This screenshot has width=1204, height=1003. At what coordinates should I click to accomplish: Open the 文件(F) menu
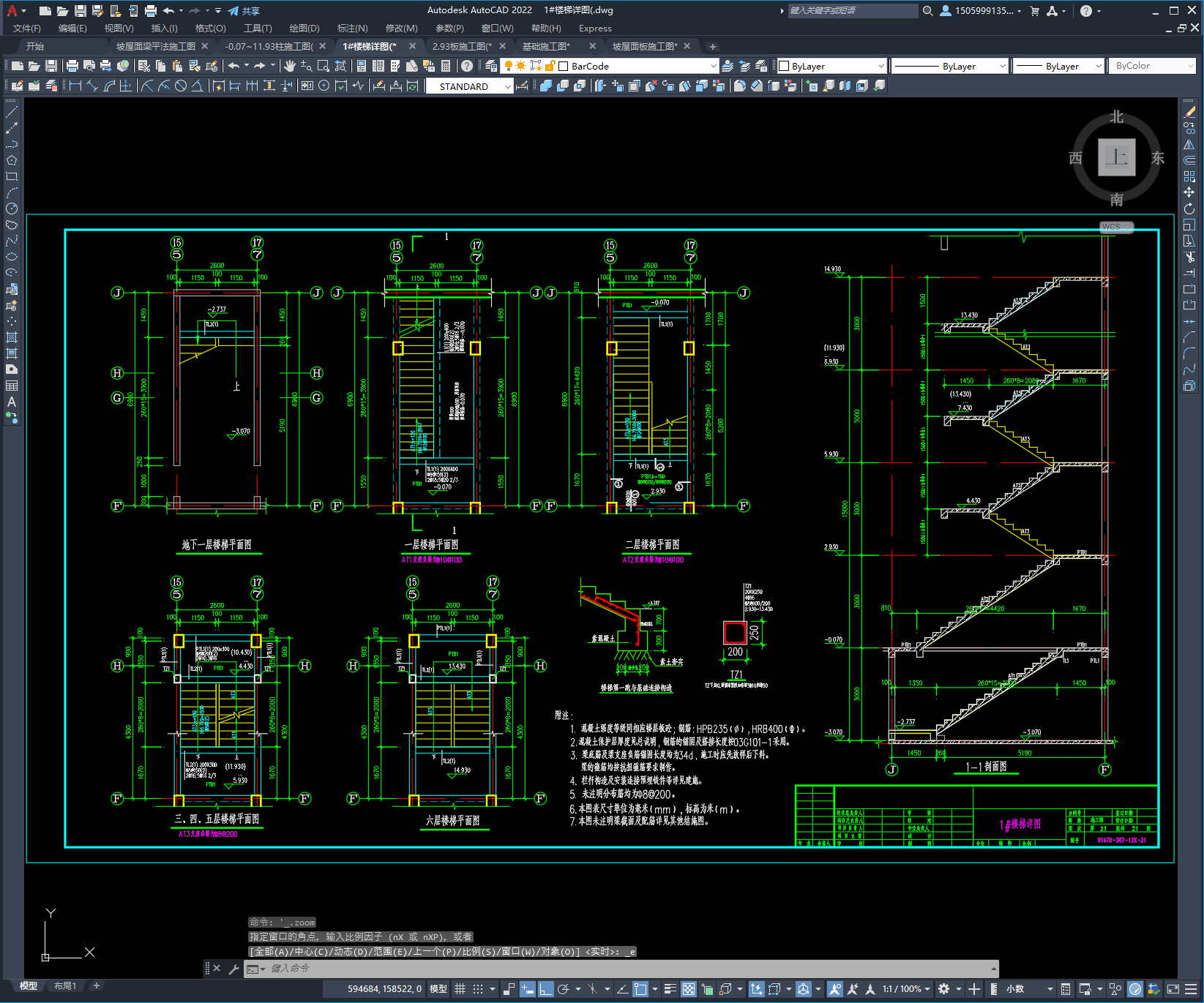27,28
